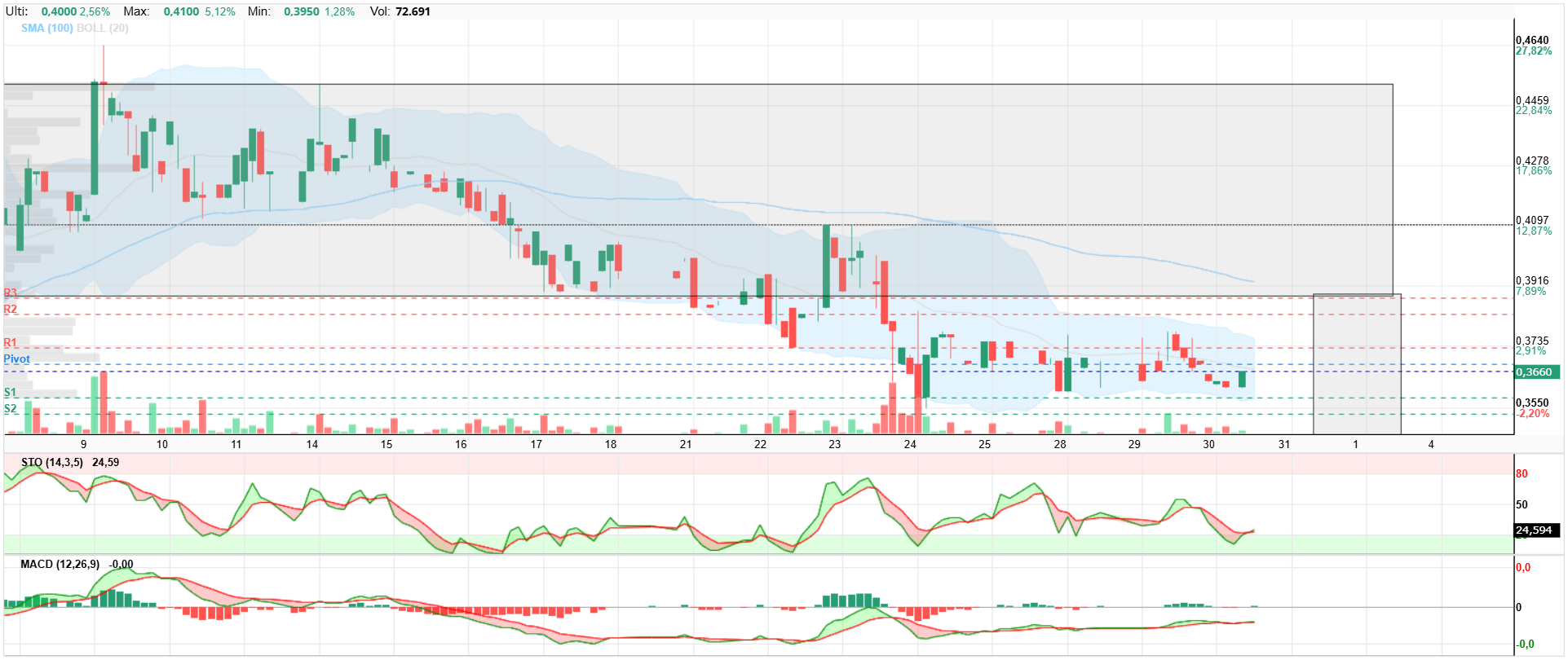This screenshot has height=660, width=1568.
Task: Click the BOLL (20) indicator label
Action: [x=102, y=28]
